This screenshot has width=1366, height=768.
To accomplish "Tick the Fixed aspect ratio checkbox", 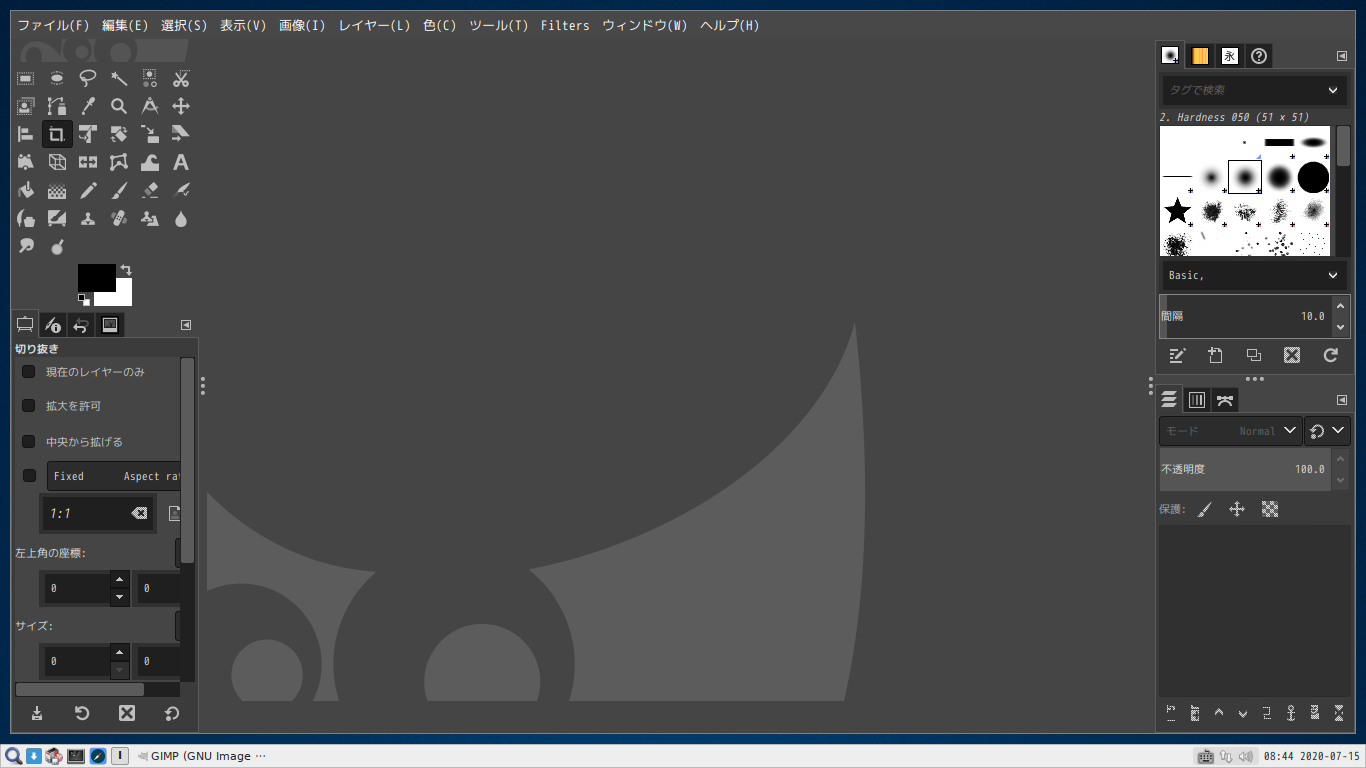I will [29, 476].
